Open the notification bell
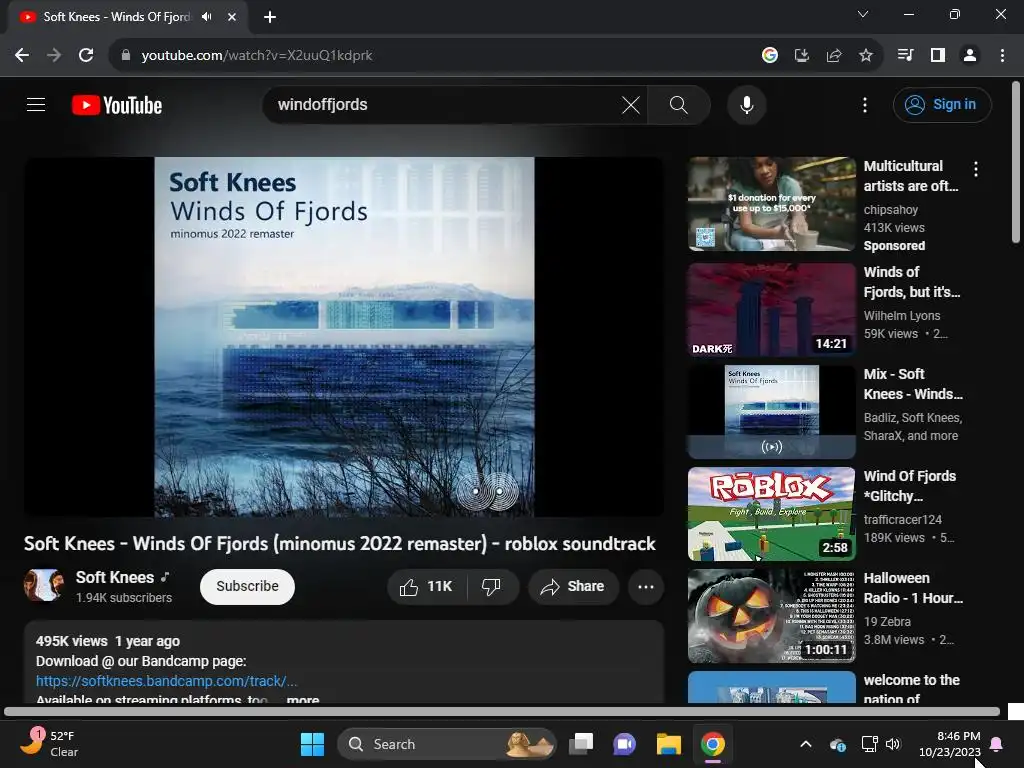 click(x=997, y=744)
